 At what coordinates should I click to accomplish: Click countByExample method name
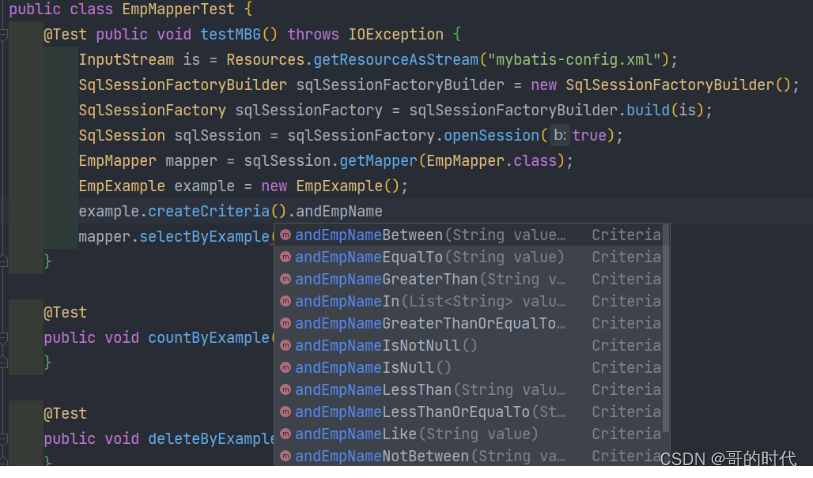point(209,338)
